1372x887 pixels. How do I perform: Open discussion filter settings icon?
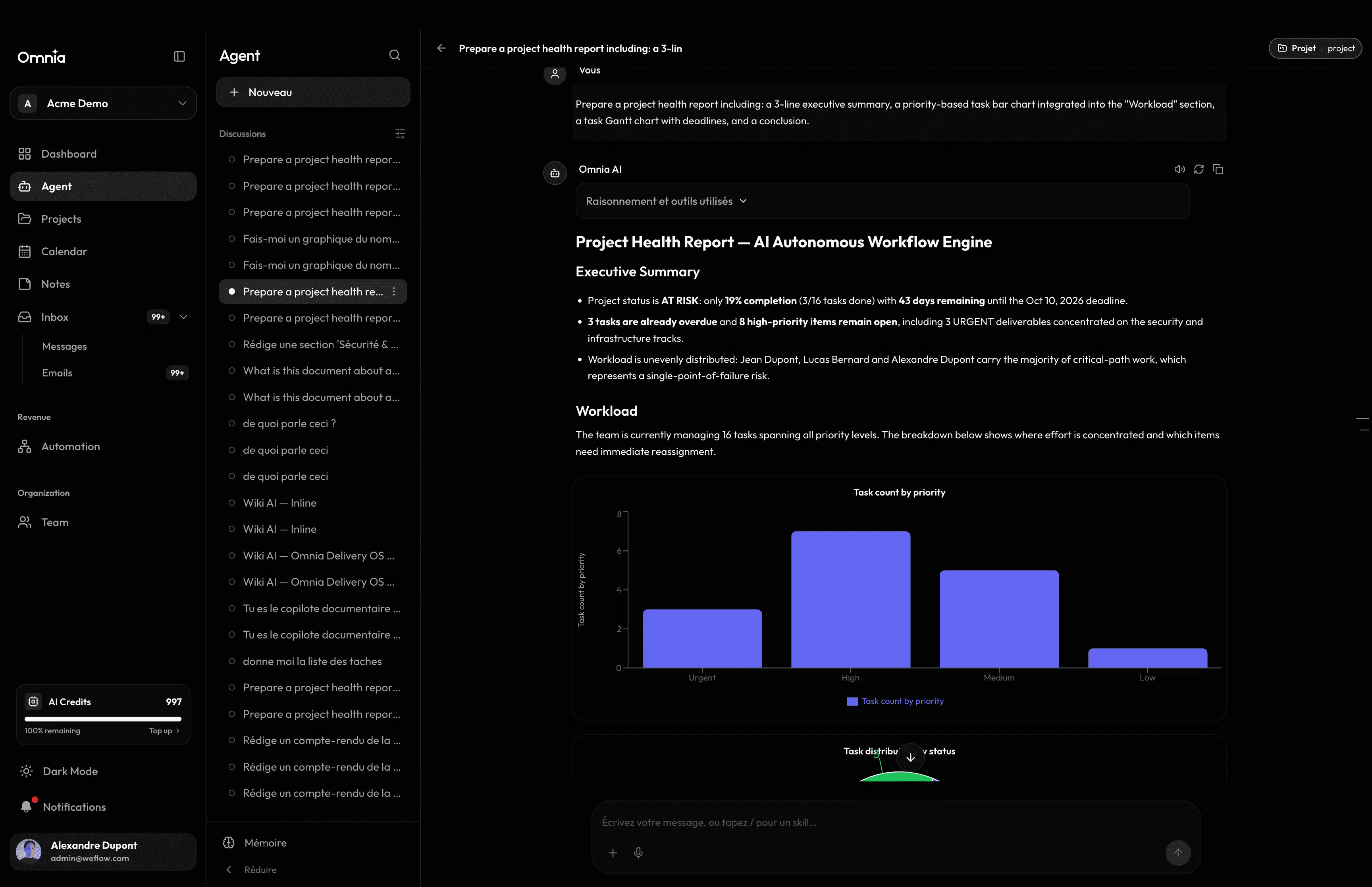point(400,134)
